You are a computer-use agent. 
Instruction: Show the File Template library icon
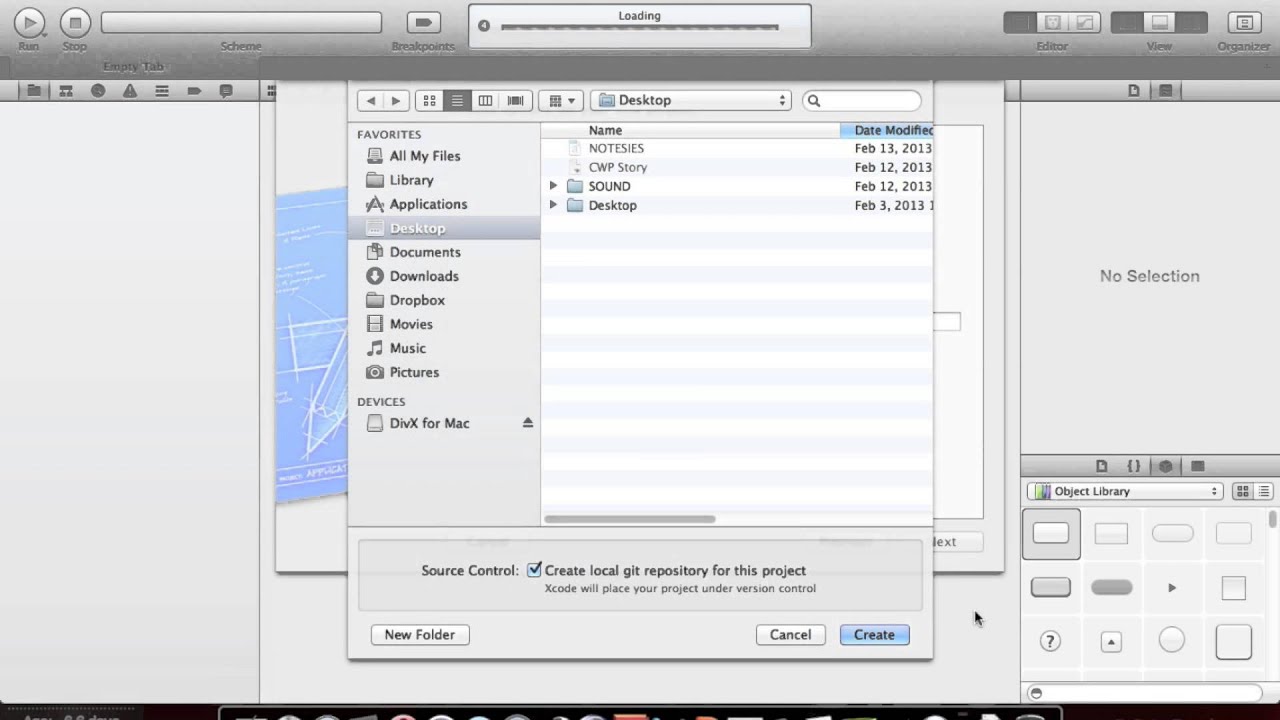point(1102,466)
